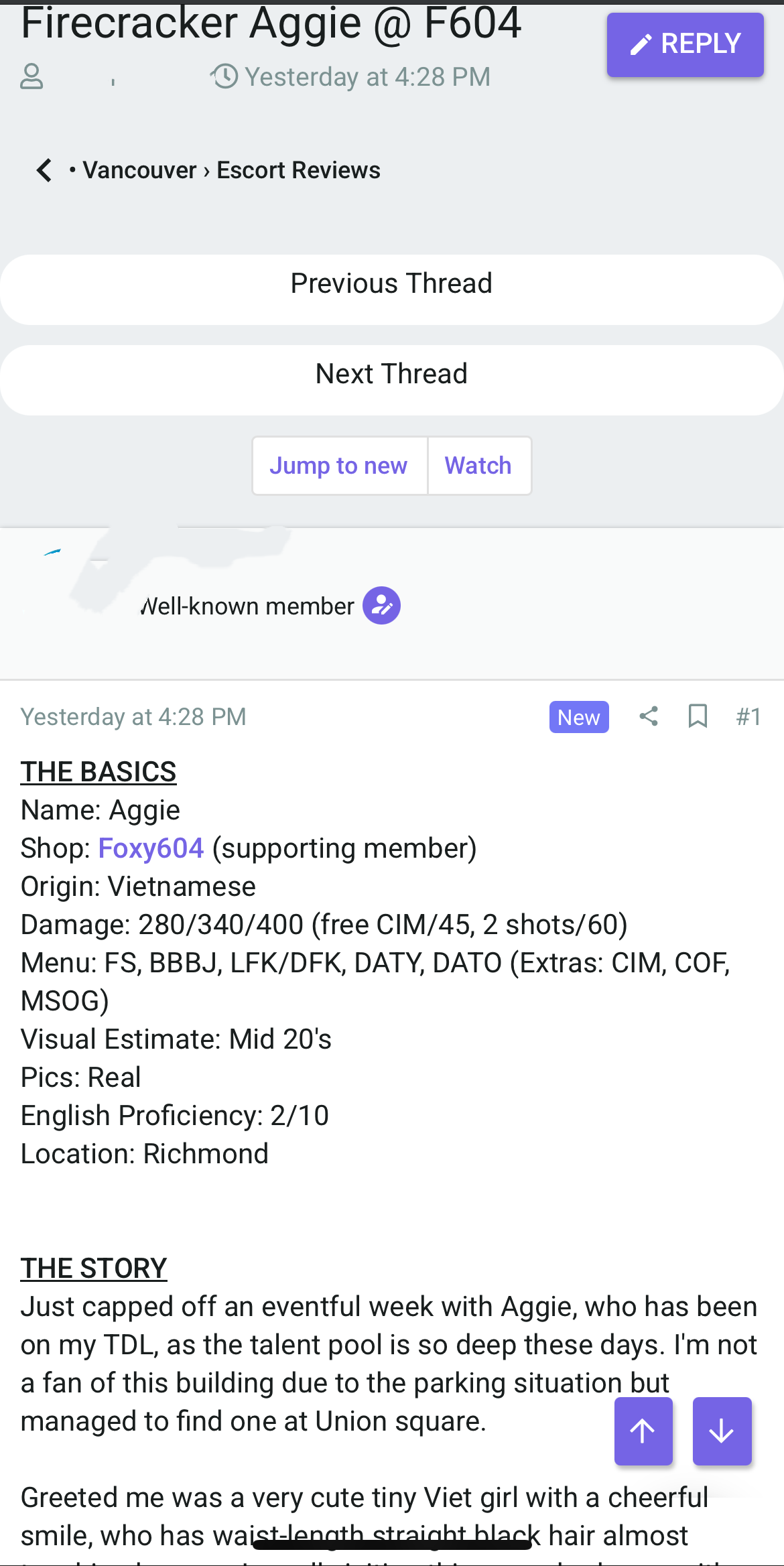Select Jump to new

tap(339, 466)
